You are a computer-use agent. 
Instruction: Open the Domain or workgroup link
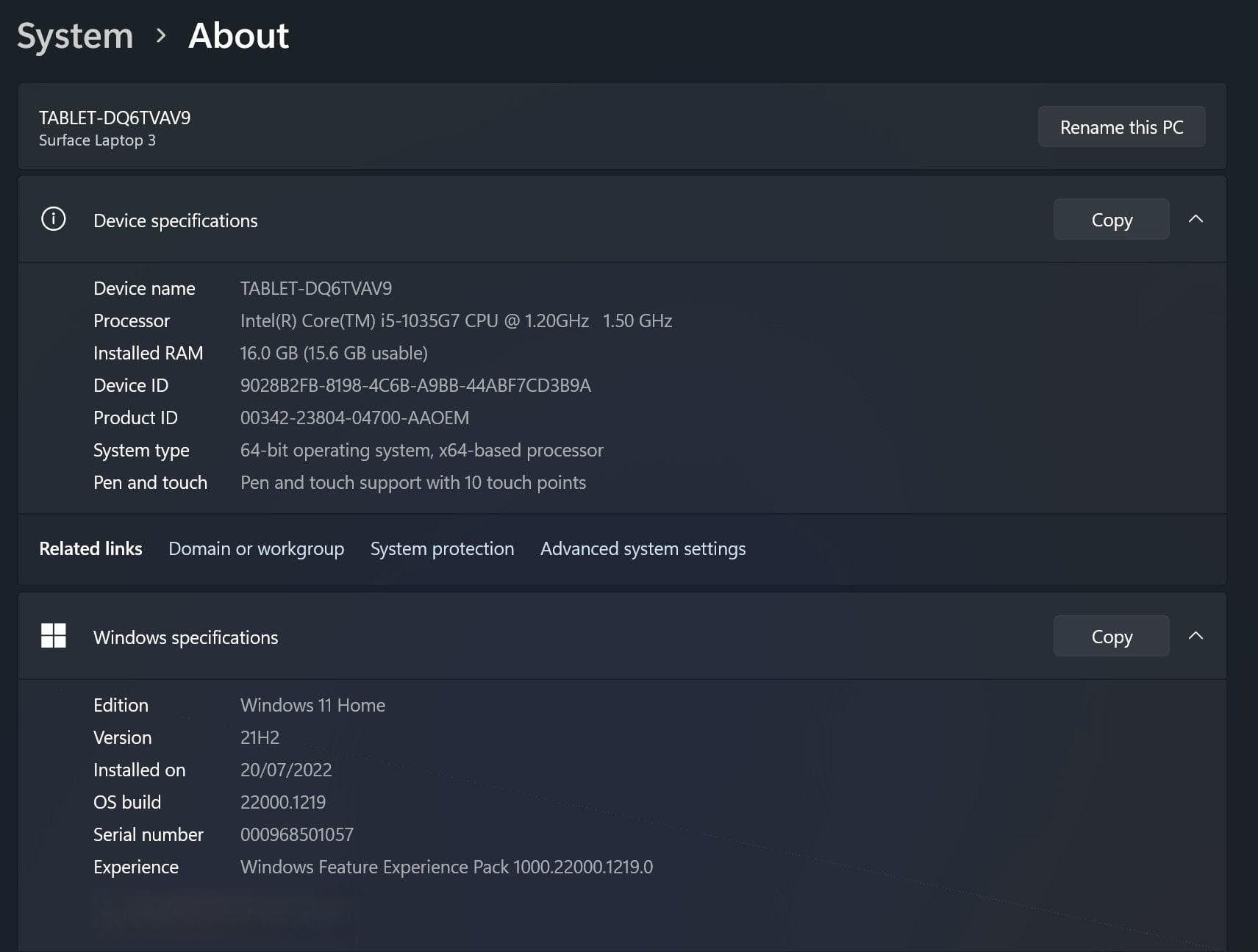(x=256, y=549)
